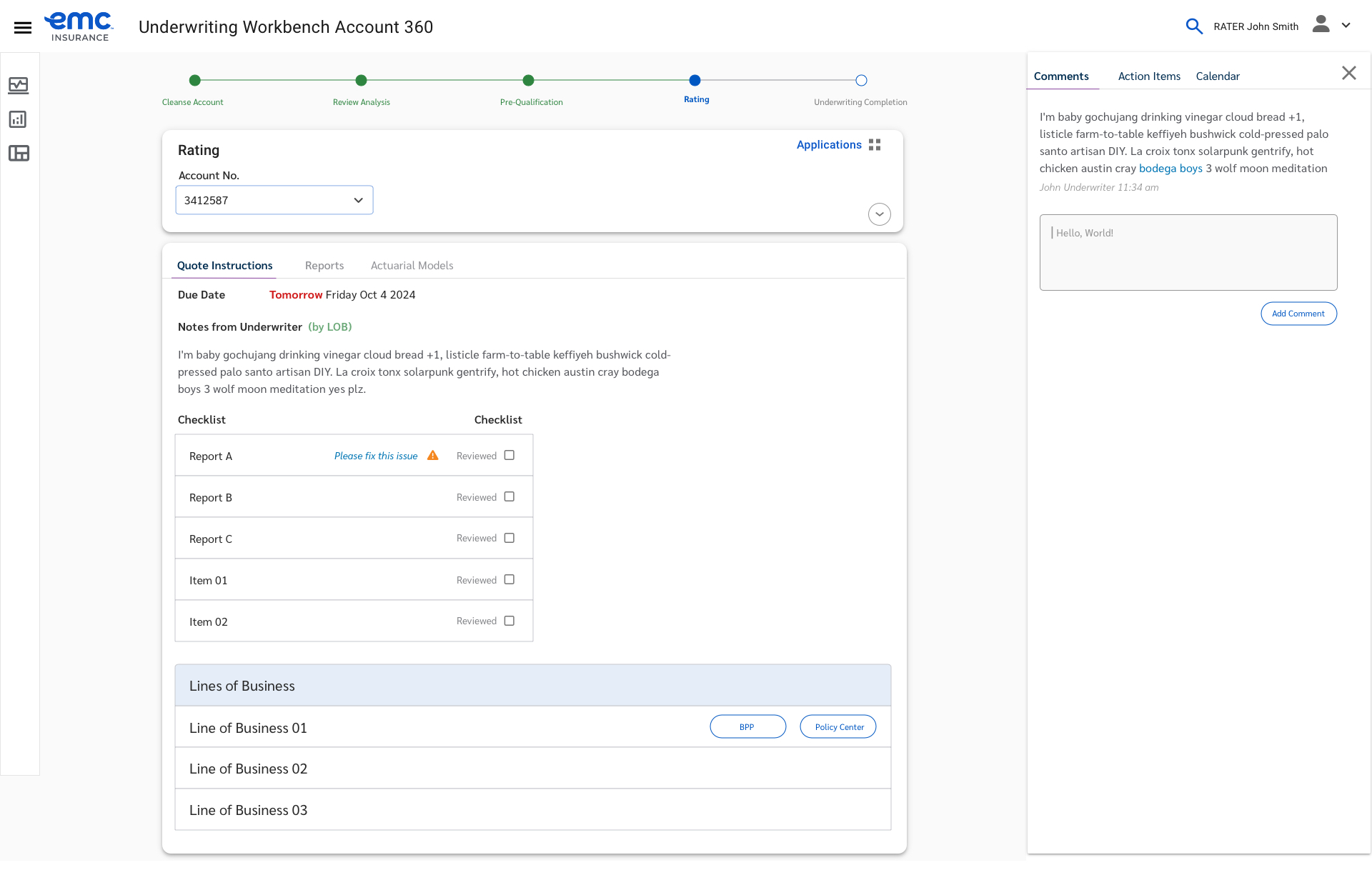Check the Reviewed box for Report A
The image size is (1372, 890).
coord(509,456)
